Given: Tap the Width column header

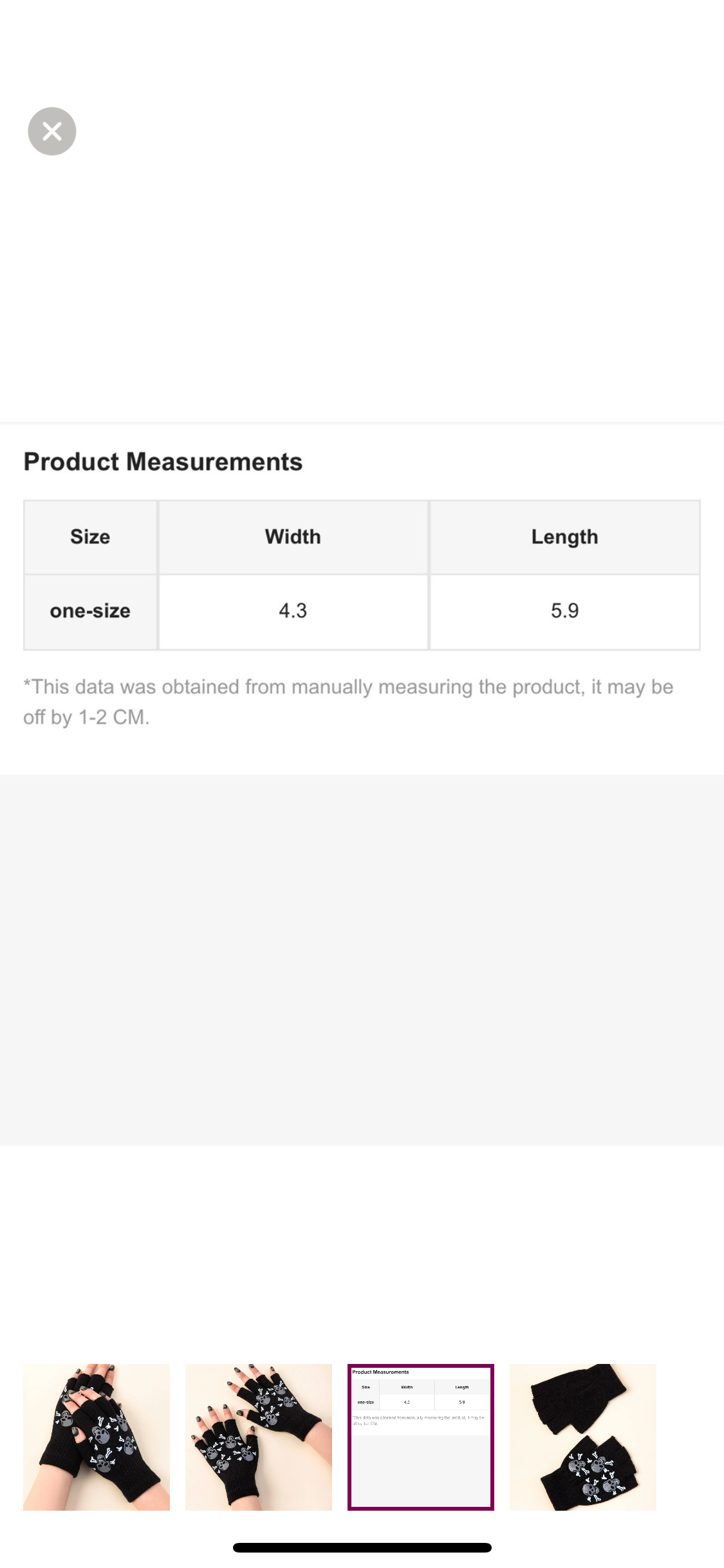Looking at the screenshot, I should click(293, 537).
